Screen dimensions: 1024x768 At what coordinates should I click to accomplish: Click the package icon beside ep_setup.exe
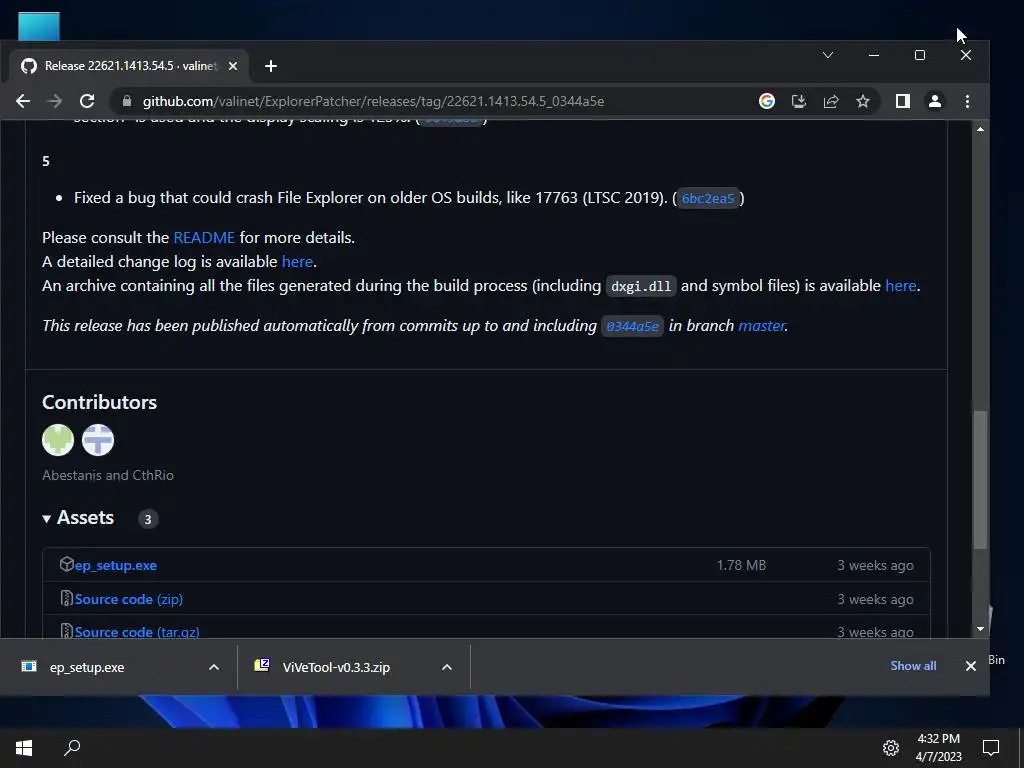point(66,564)
